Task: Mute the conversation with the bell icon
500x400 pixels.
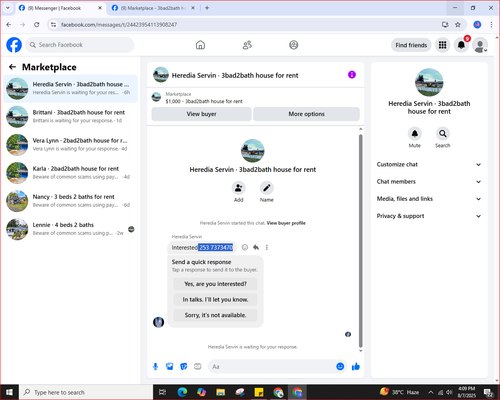Action: coord(415,134)
